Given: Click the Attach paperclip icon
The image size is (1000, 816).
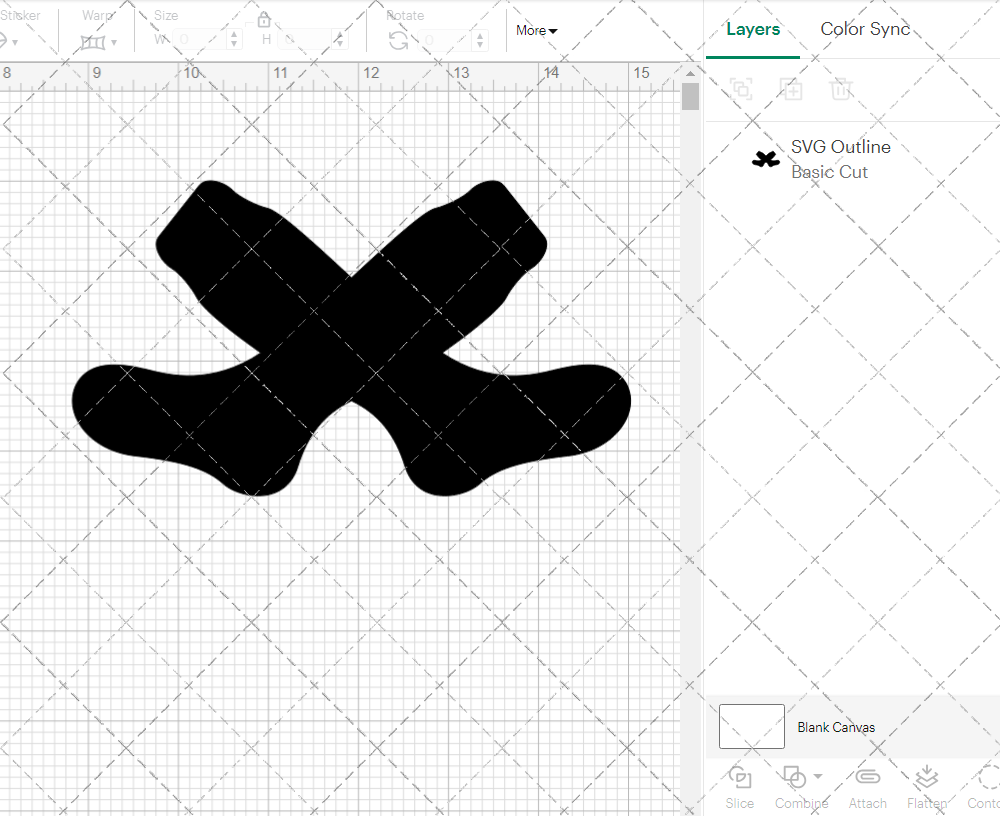Looking at the screenshot, I should click(x=868, y=786).
